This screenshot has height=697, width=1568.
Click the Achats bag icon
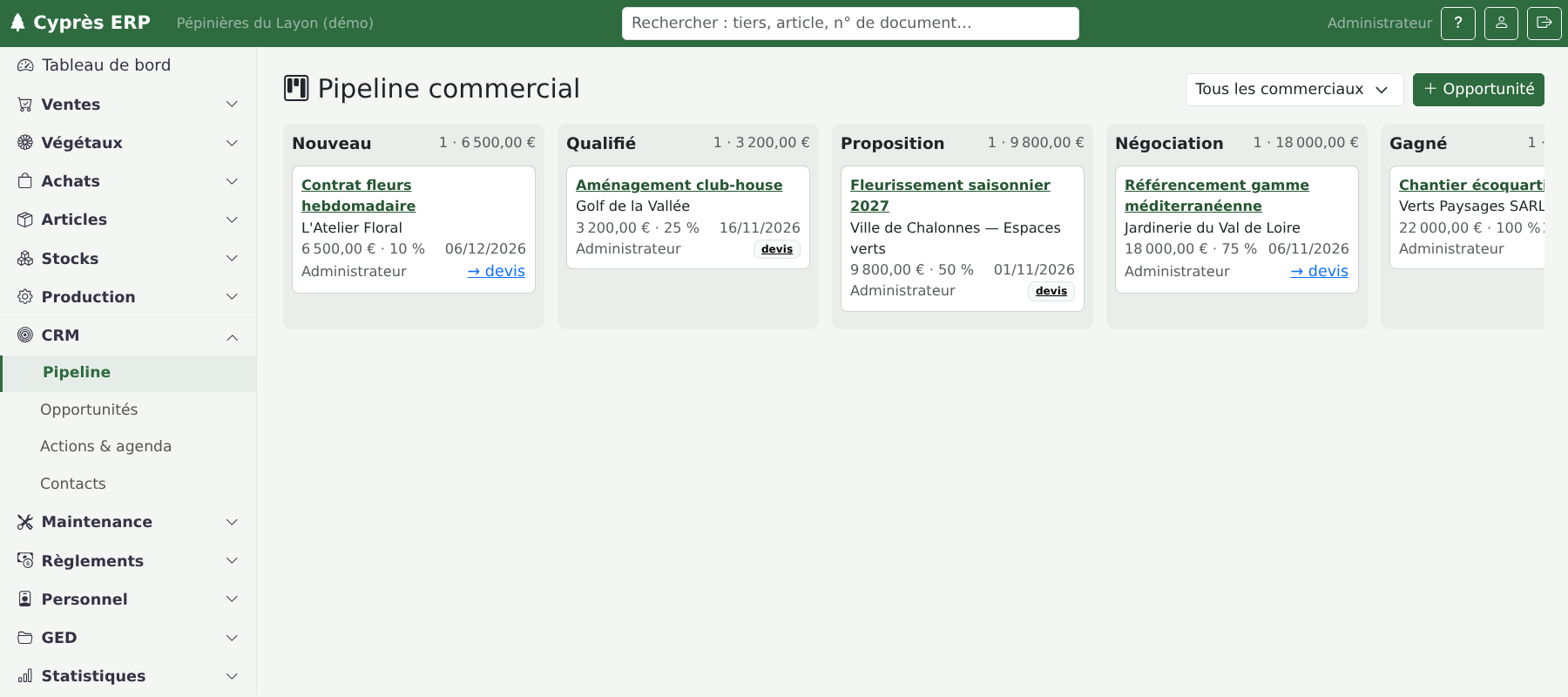[x=25, y=181]
